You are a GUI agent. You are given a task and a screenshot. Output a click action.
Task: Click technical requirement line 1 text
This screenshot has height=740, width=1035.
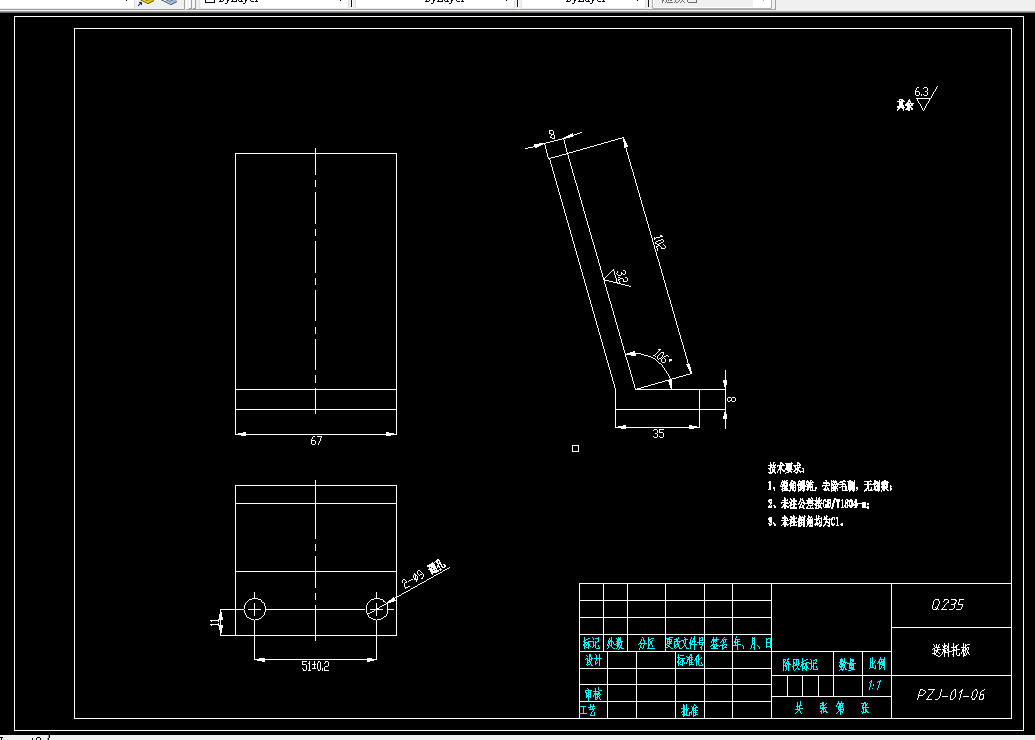point(830,487)
